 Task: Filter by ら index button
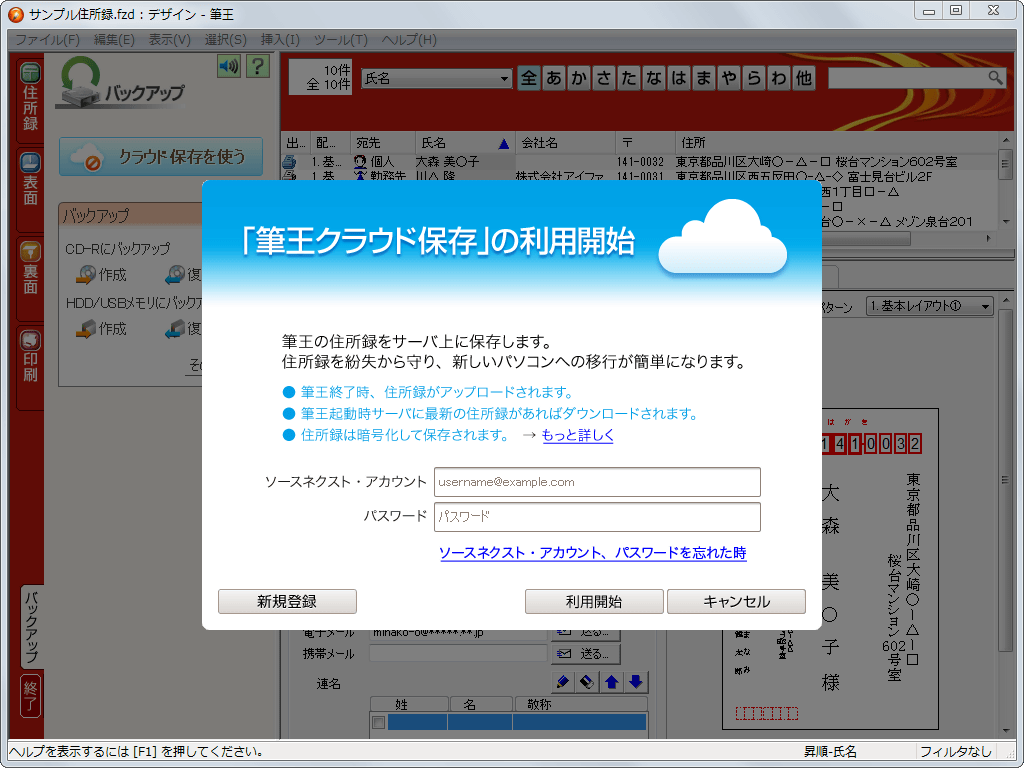[x=754, y=78]
